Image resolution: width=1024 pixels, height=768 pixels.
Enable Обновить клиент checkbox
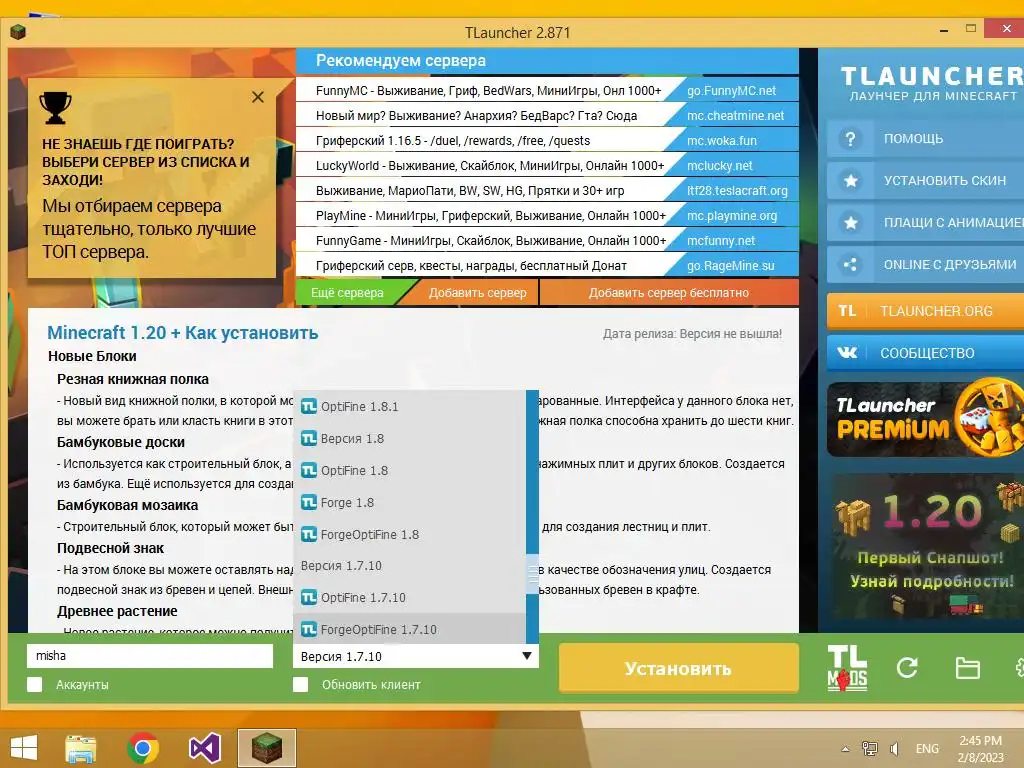click(x=300, y=684)
